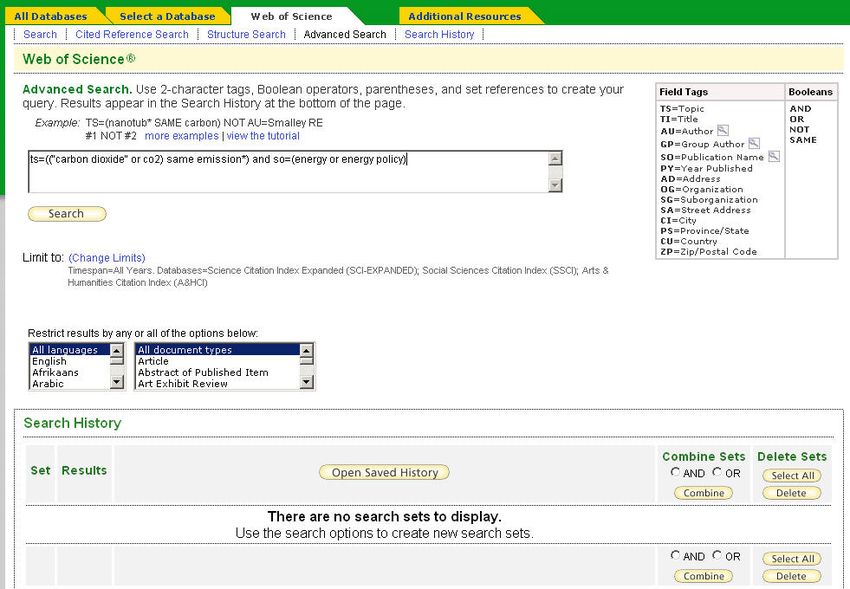This screenshot has height=589, width=850.
Task: Click into the advanced query text box
Action: (x=288, y=172)
